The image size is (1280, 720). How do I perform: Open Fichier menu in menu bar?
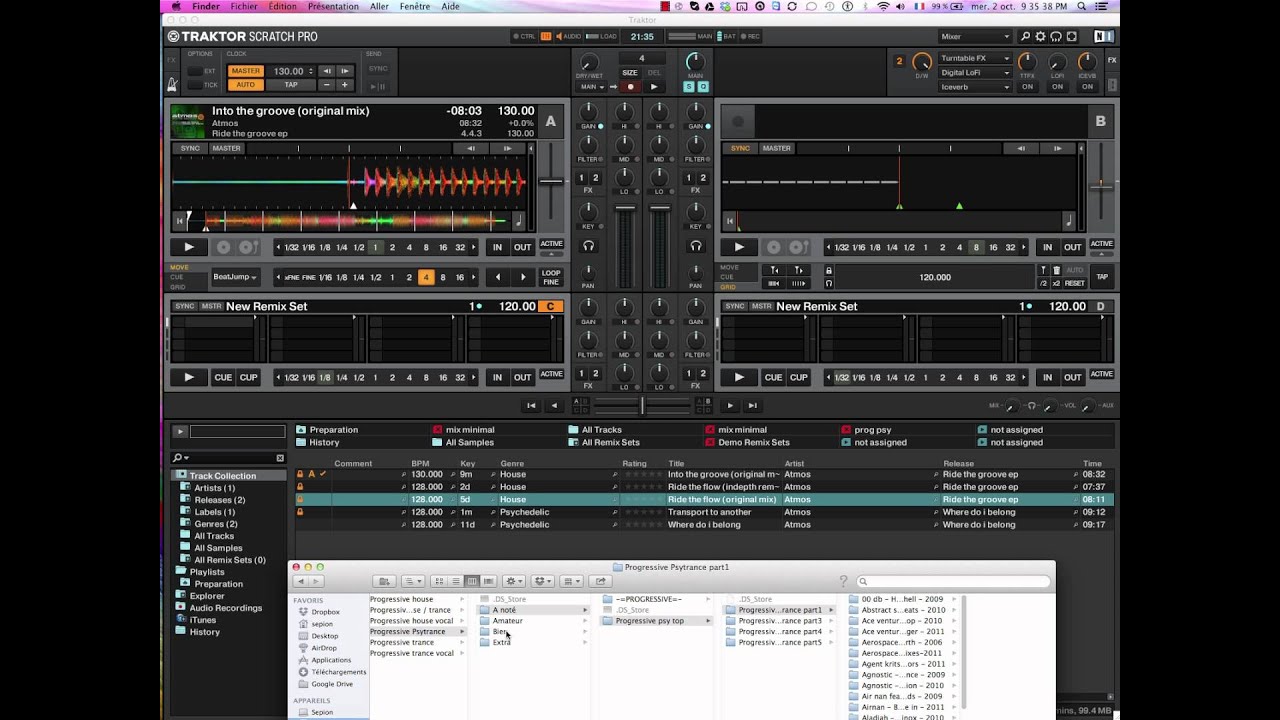pos(244,6)
